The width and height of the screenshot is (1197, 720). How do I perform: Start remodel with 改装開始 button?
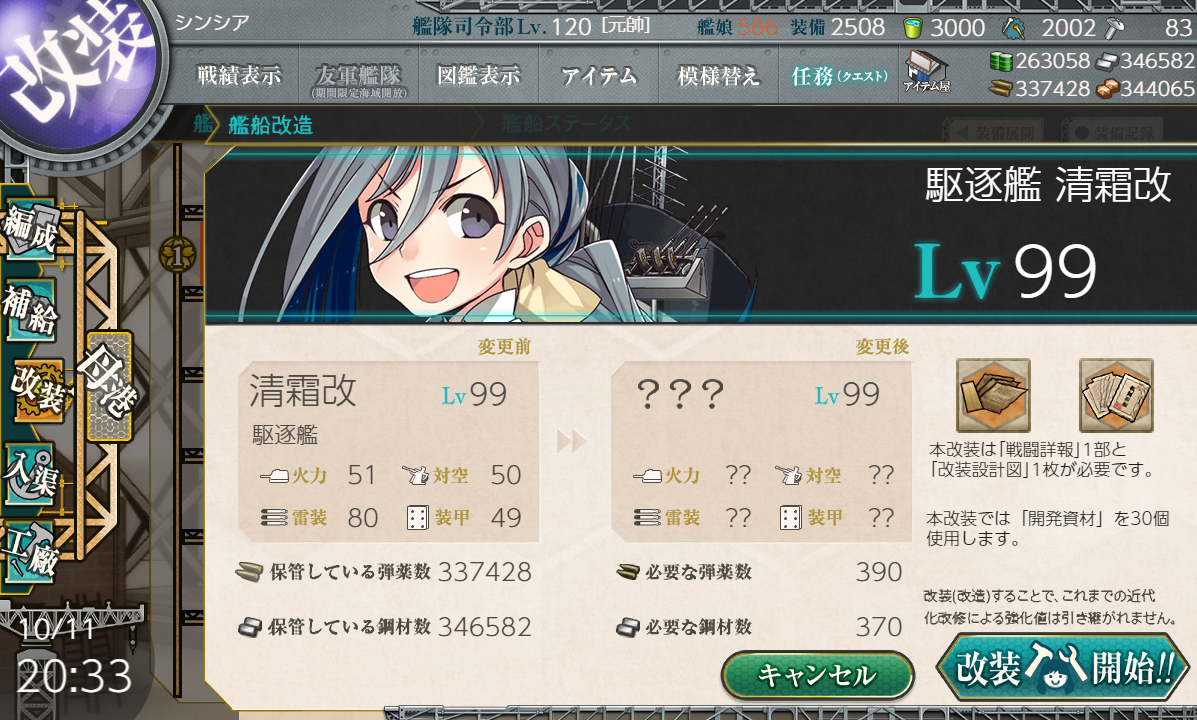[1063, 667]
